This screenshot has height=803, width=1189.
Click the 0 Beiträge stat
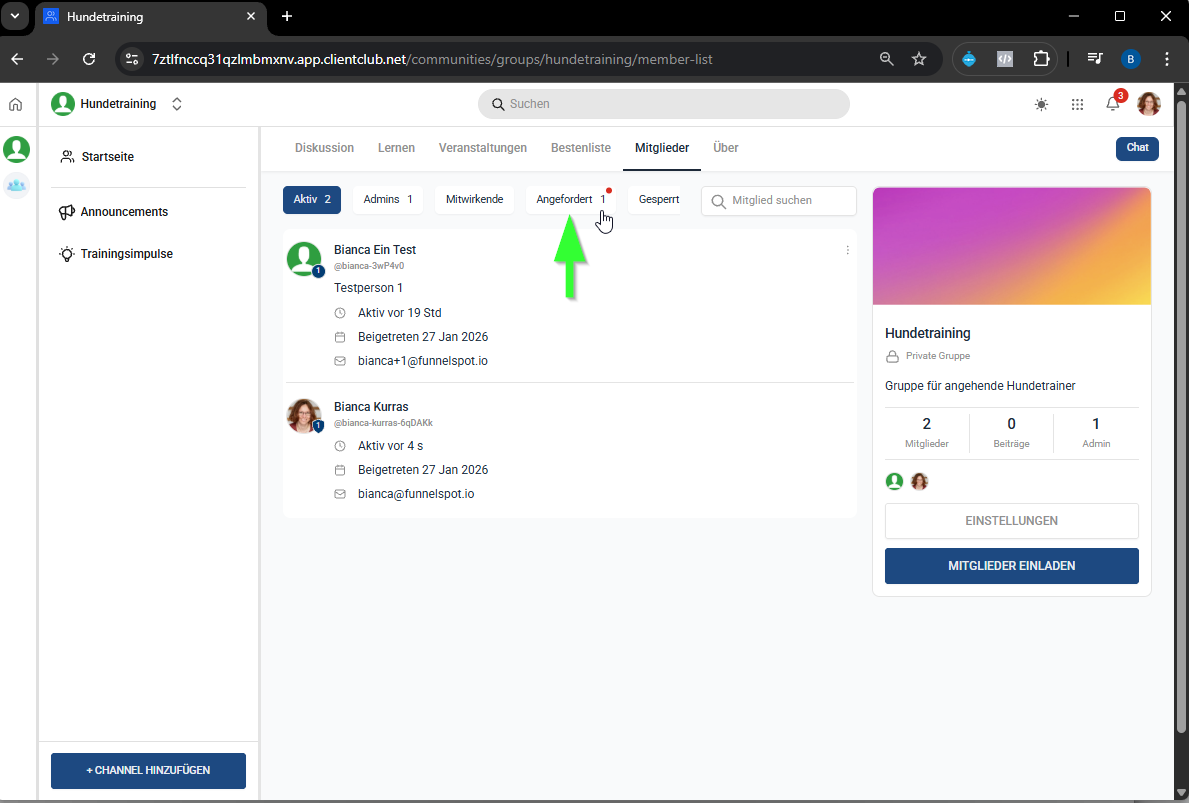pyautogui.click(x=1012, y=432)
